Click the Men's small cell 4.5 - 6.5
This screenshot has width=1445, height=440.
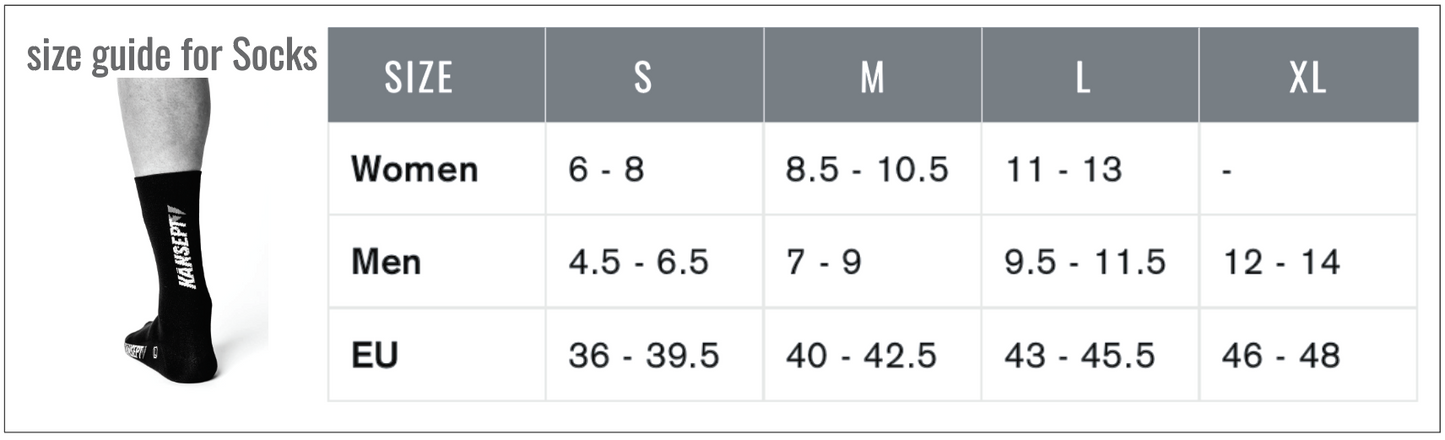pos(638,262)
